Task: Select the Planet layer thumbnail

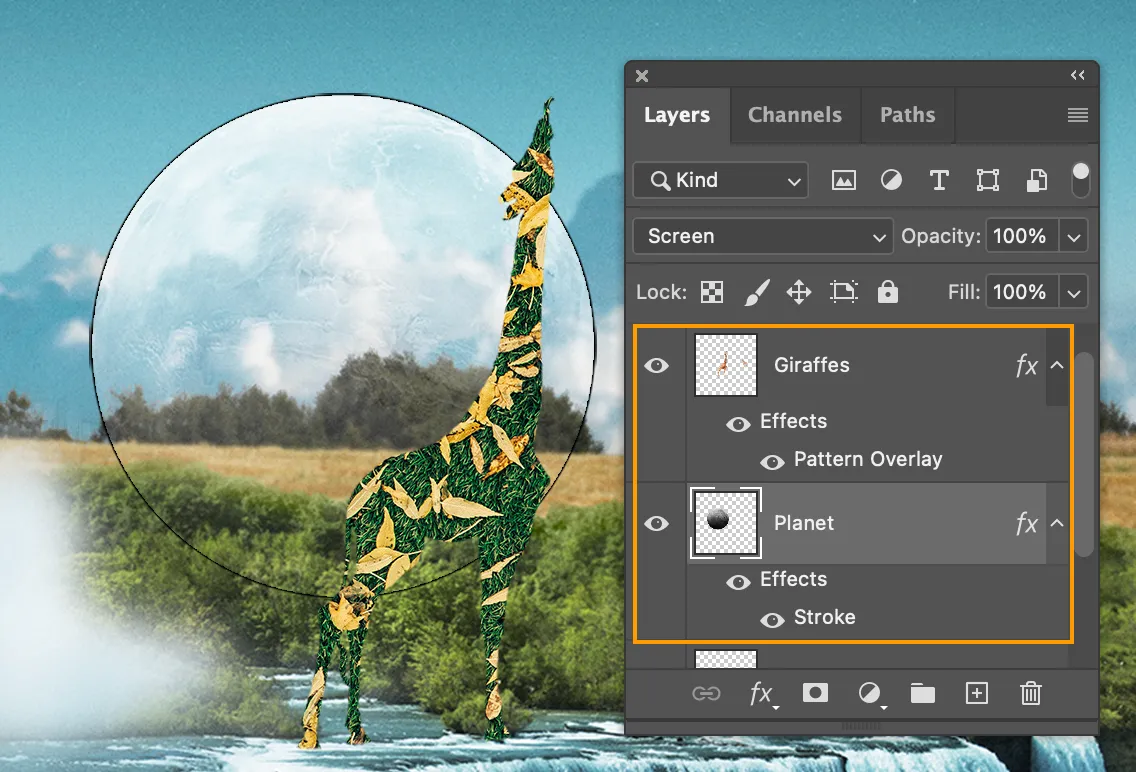Action: click(x=725, y=523)
